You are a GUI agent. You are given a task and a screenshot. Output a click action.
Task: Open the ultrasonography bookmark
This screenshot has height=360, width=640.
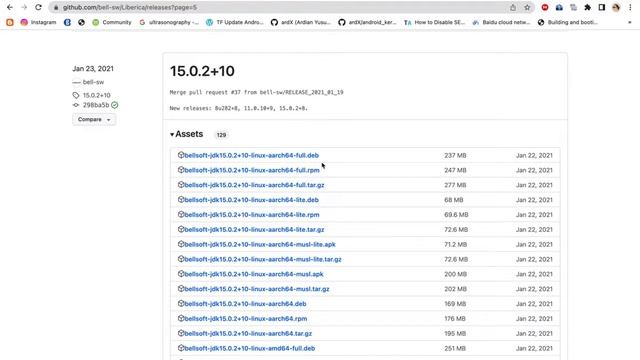pyautogui.click(x=169, y=22)
